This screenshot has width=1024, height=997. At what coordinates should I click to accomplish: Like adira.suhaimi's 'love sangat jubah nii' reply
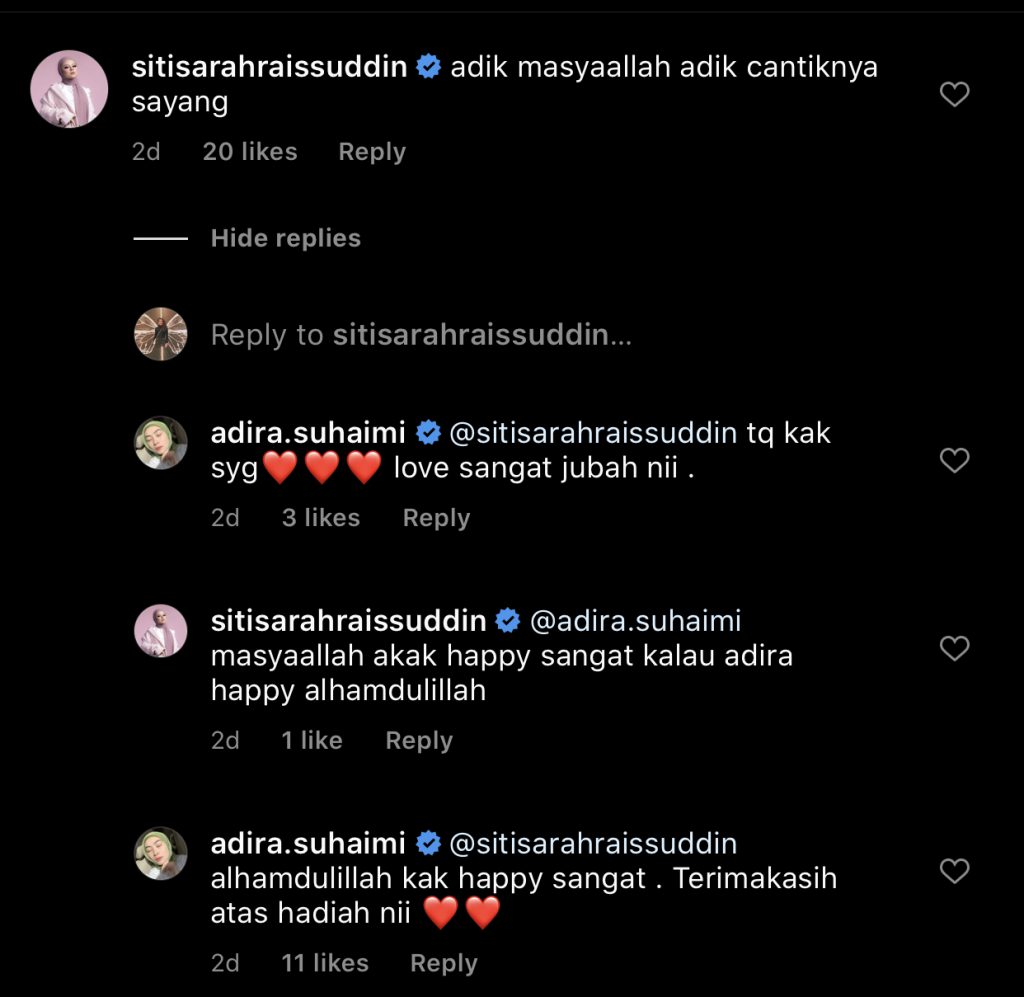(954, 460)
